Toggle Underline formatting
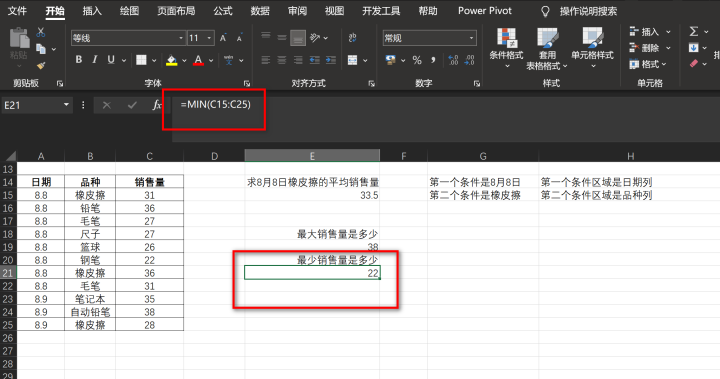This screenshot has width=720, height=379. (x=111, y=60)
